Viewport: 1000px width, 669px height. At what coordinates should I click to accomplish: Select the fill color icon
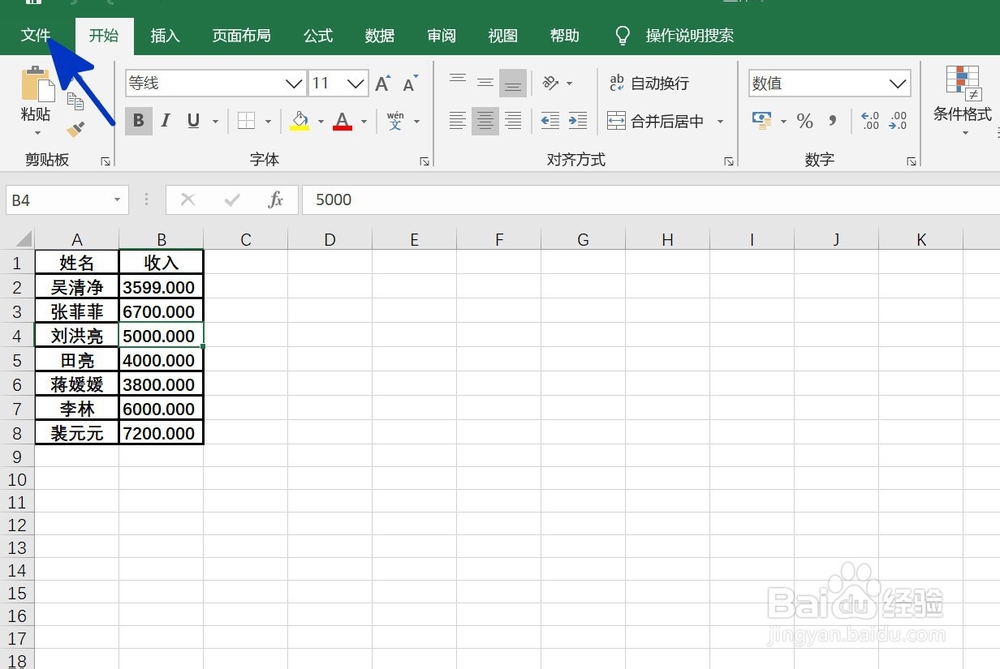click(300, 121)
